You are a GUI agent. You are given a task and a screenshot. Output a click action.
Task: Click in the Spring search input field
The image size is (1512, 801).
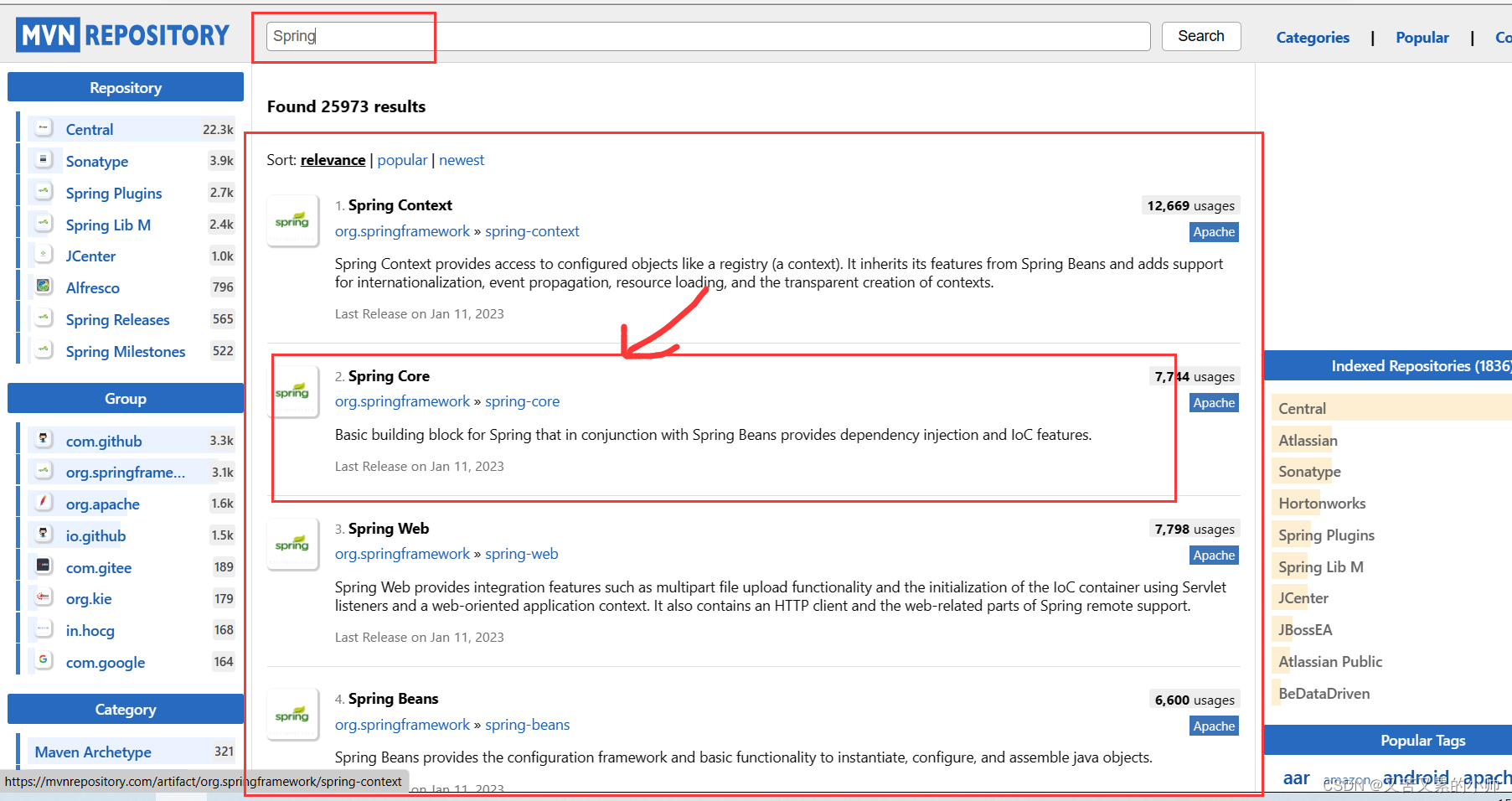708,36
